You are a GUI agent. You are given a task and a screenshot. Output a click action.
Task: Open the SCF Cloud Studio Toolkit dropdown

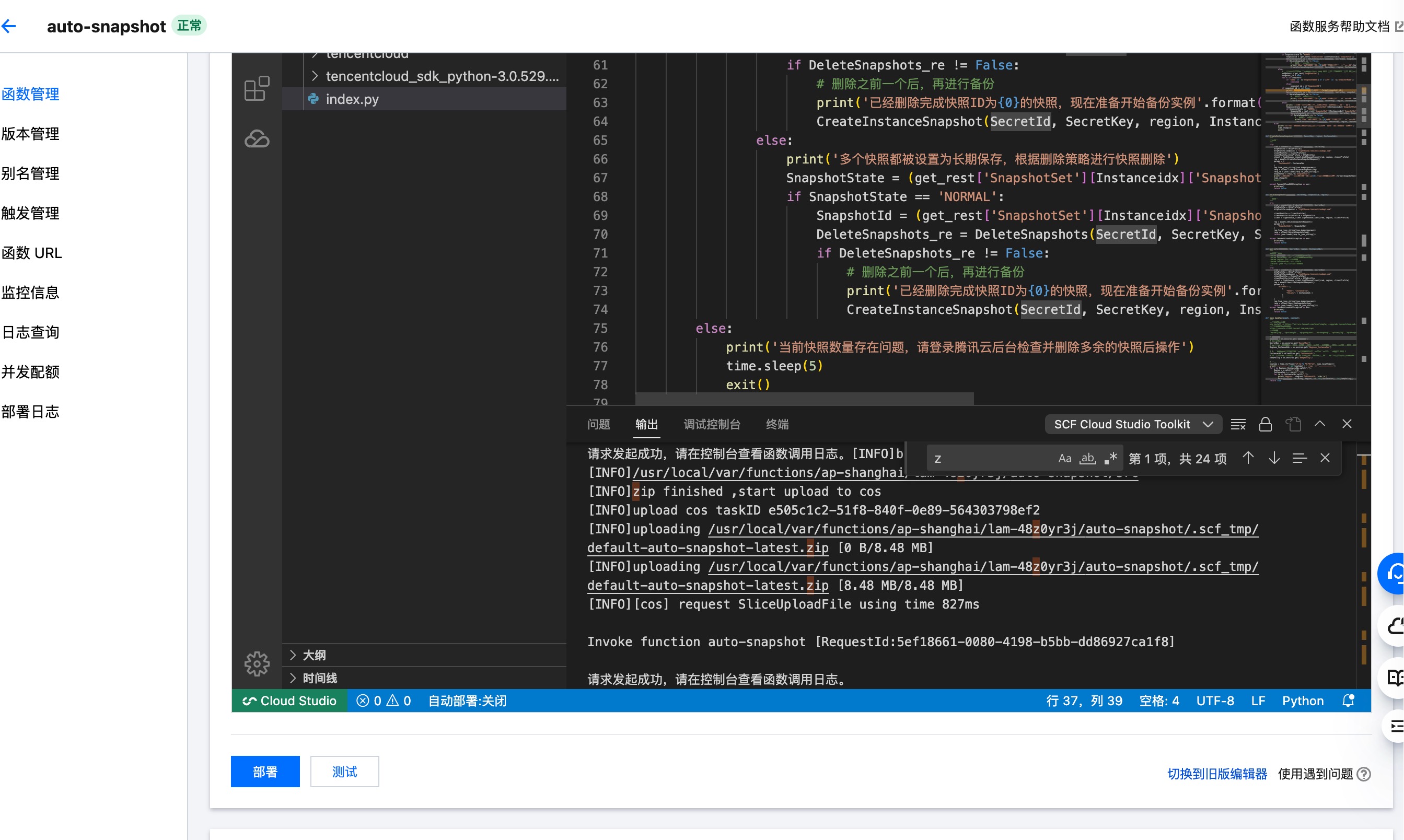coord(1133,424)
